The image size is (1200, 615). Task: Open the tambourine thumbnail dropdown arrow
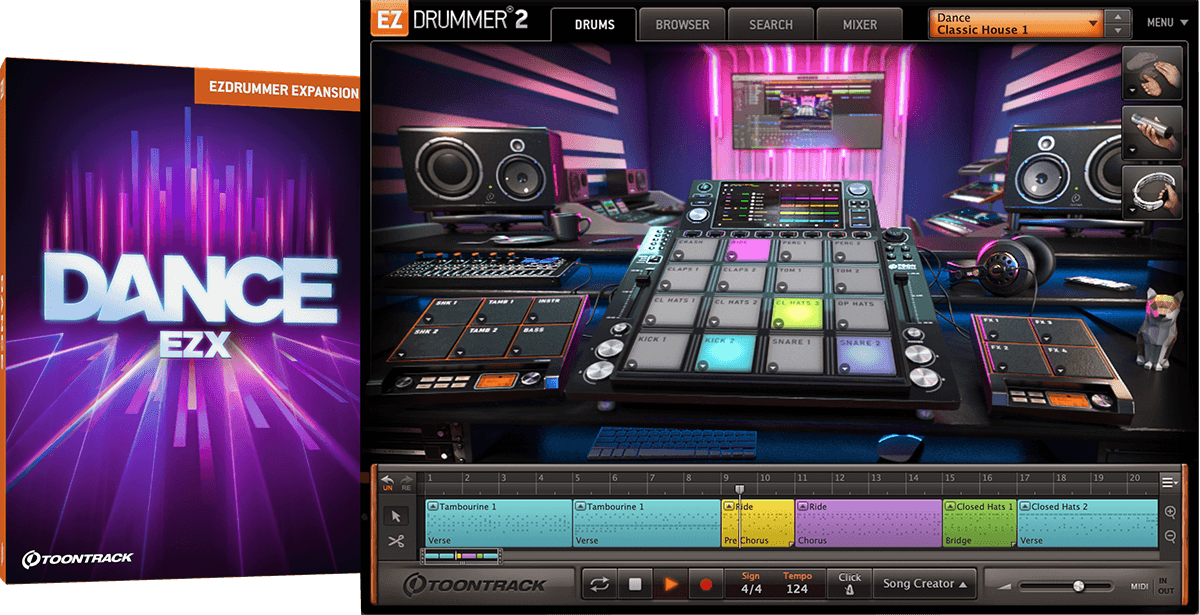[x=1131, y=210]
